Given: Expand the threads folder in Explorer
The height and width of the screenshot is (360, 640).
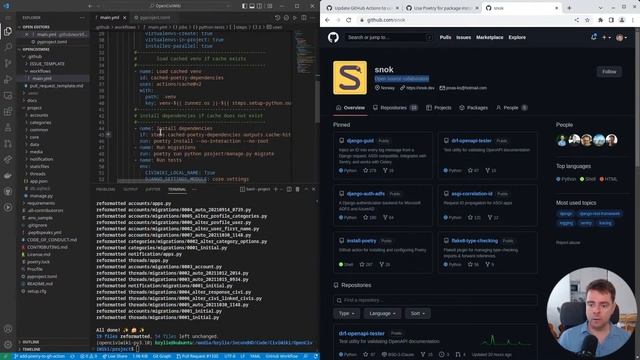Looking at the screenshot, I should click(x=37, y=174).
